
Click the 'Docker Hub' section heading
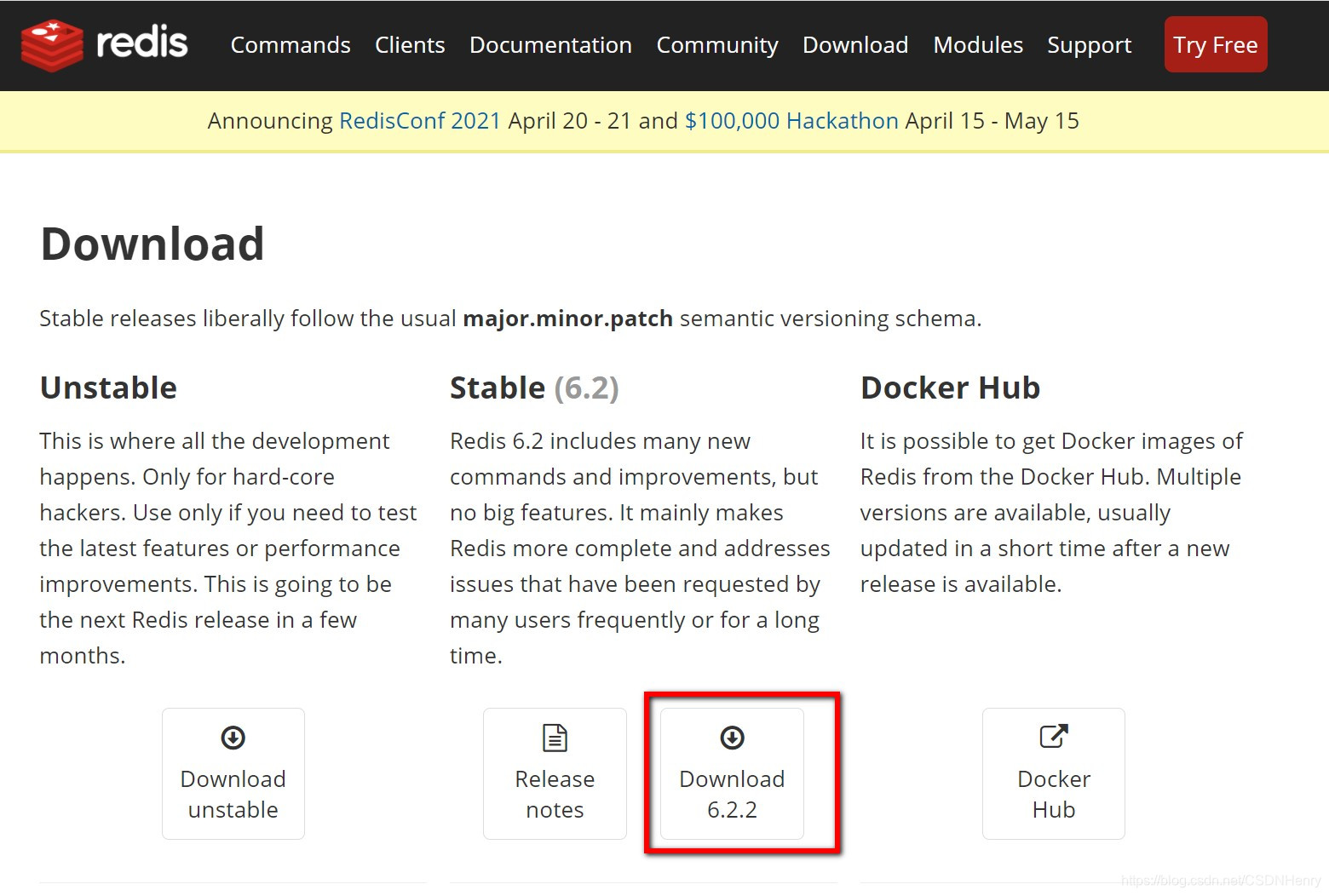950,388
